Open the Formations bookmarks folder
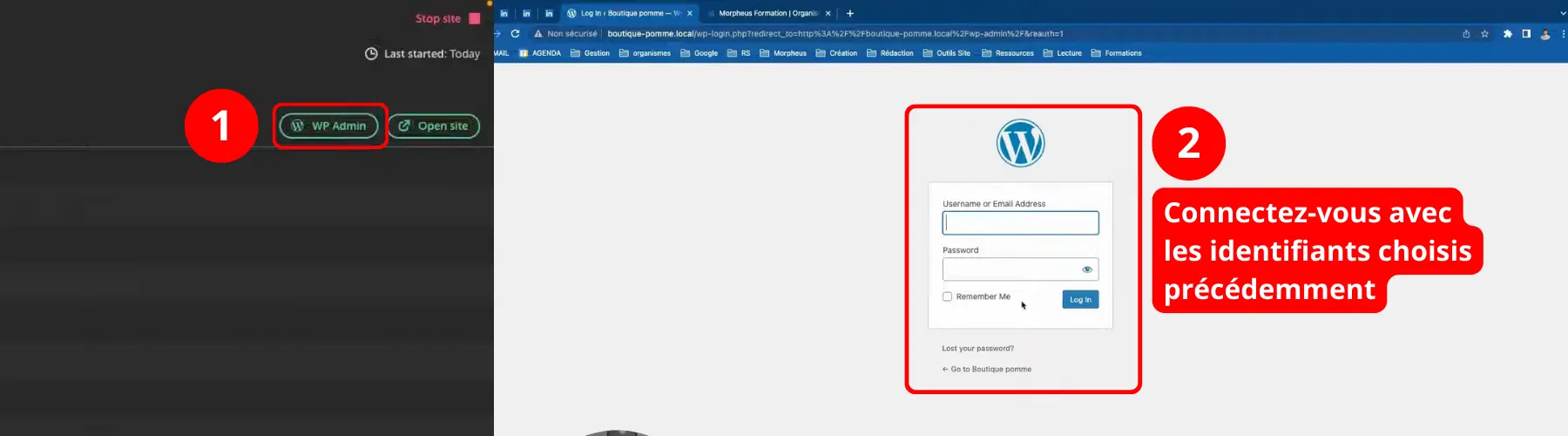Image resolution: width=1568 pixels, height=436 pixels. 1116,53
